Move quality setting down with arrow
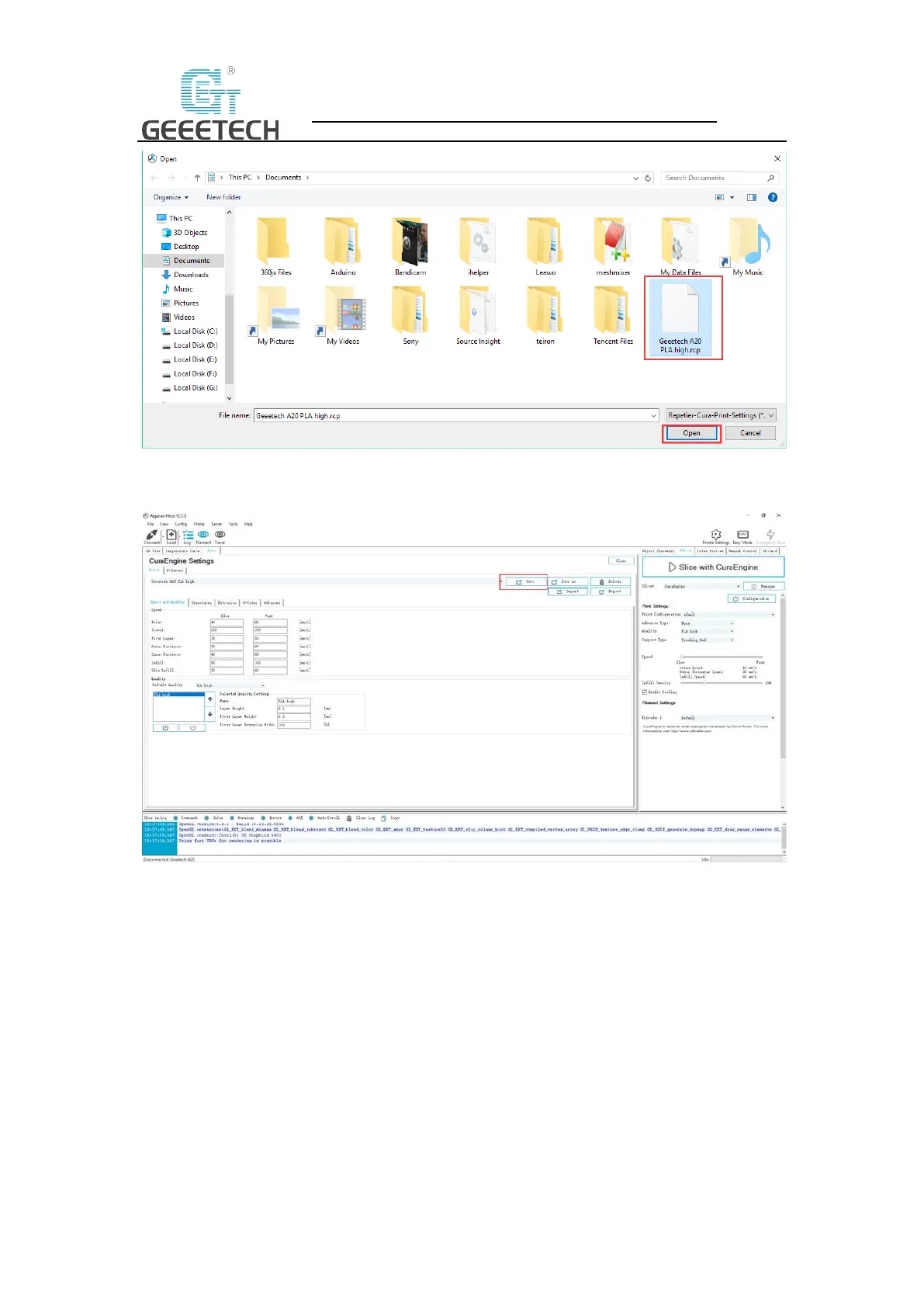This screenshot has height=1307, width=924. click(210, 714)
